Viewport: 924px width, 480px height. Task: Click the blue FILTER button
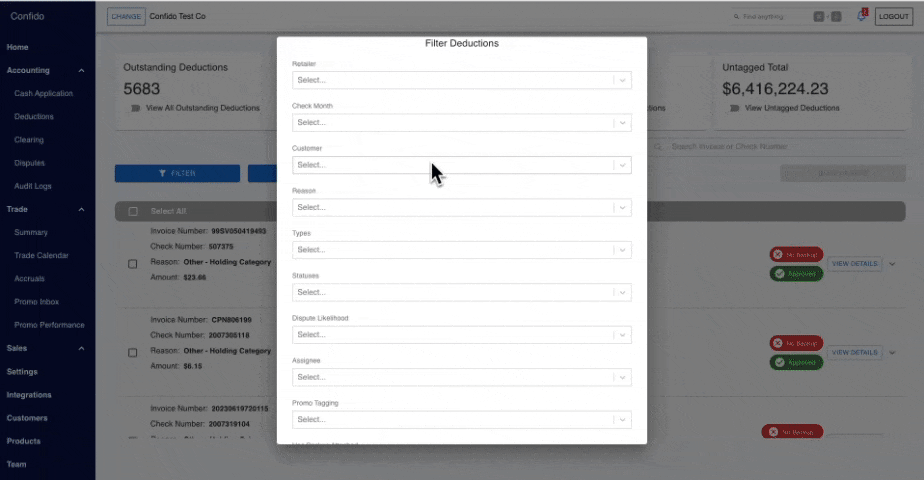[177, 173]
